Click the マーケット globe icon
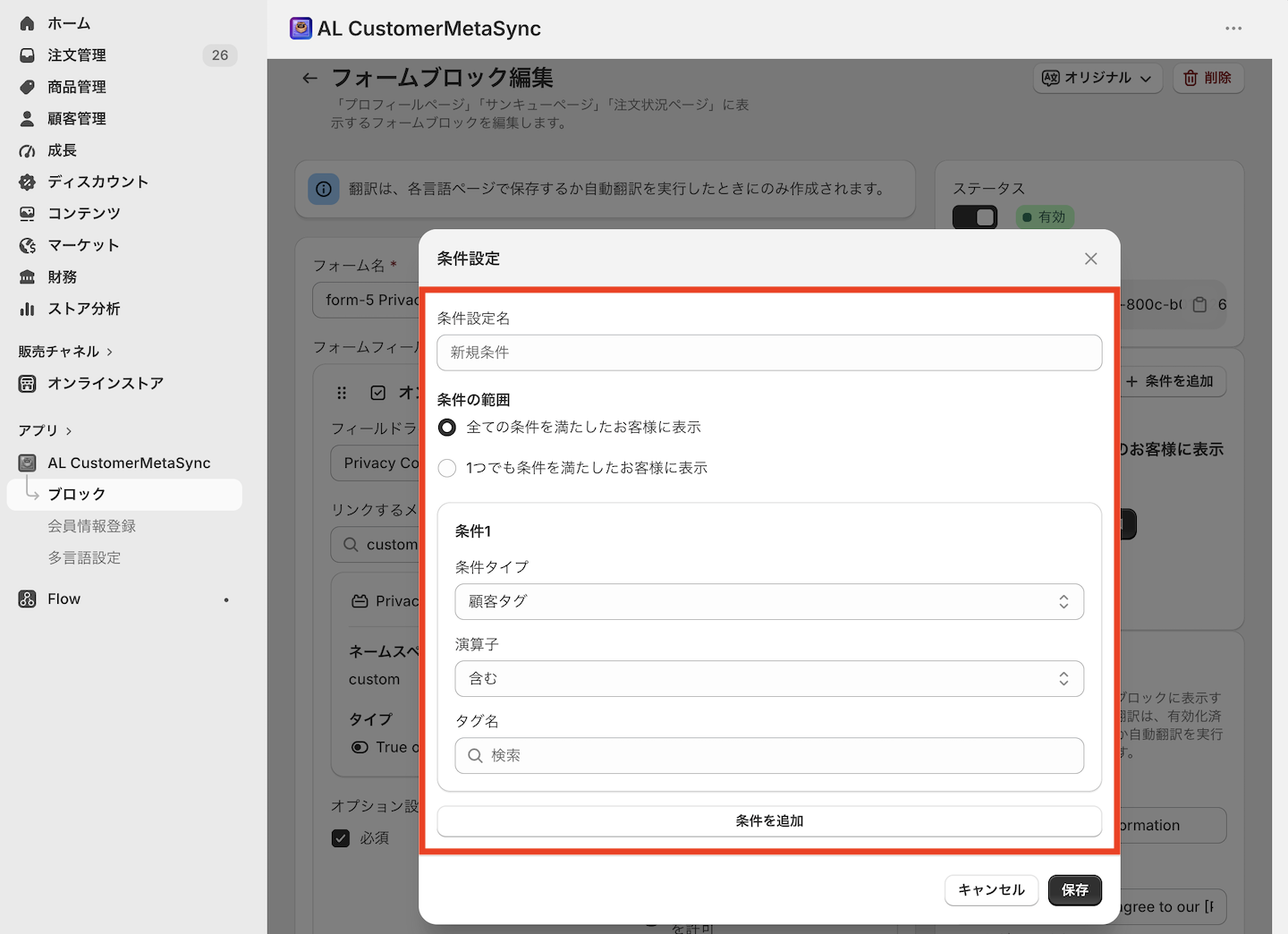 click(28, 245)
